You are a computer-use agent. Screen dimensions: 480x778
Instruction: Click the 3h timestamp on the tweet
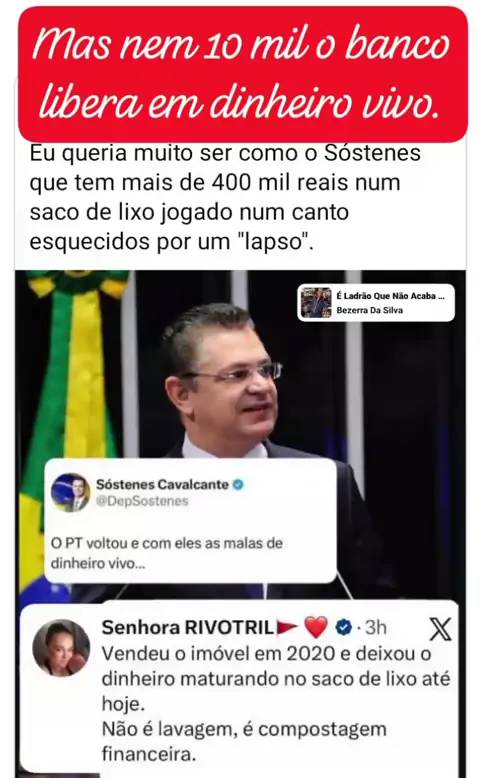coord(376,628)
